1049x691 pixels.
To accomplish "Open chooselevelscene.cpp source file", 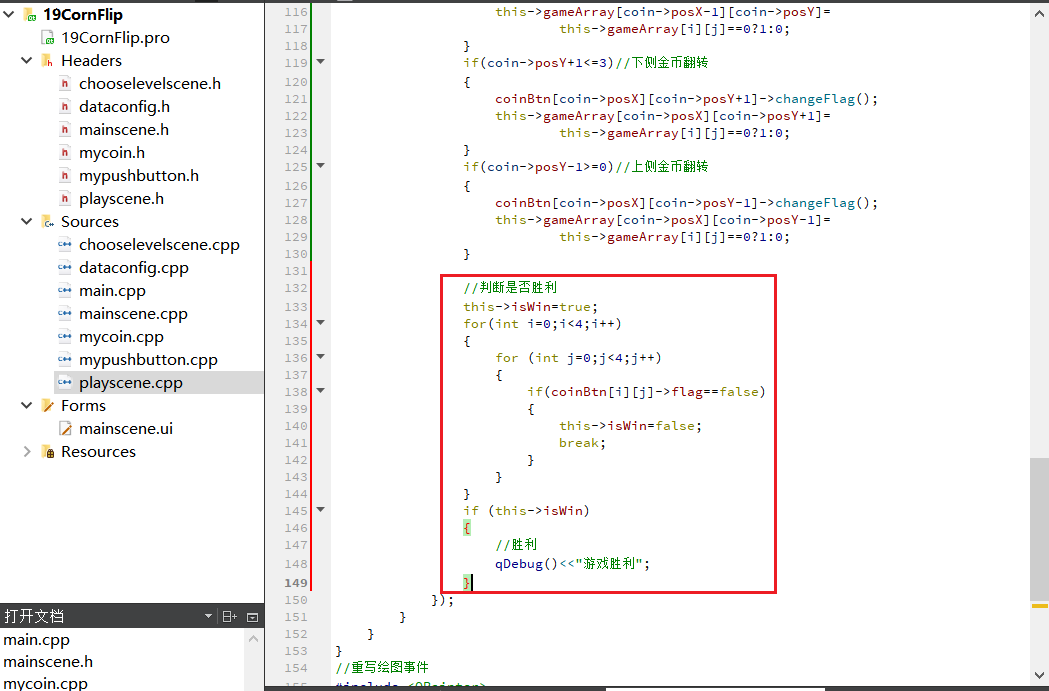I will (x=159, y=245).
